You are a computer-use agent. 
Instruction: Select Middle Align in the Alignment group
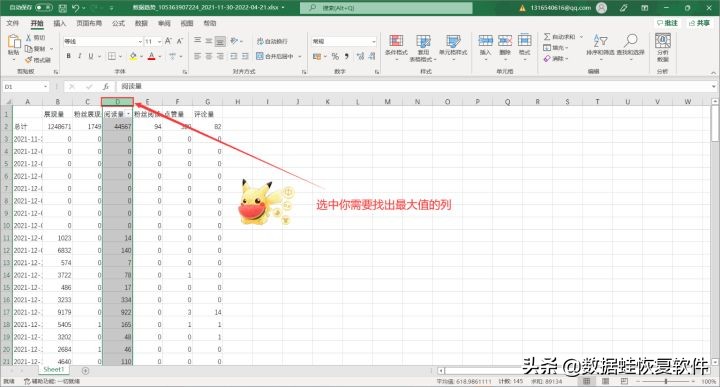[x=208, y=41]
